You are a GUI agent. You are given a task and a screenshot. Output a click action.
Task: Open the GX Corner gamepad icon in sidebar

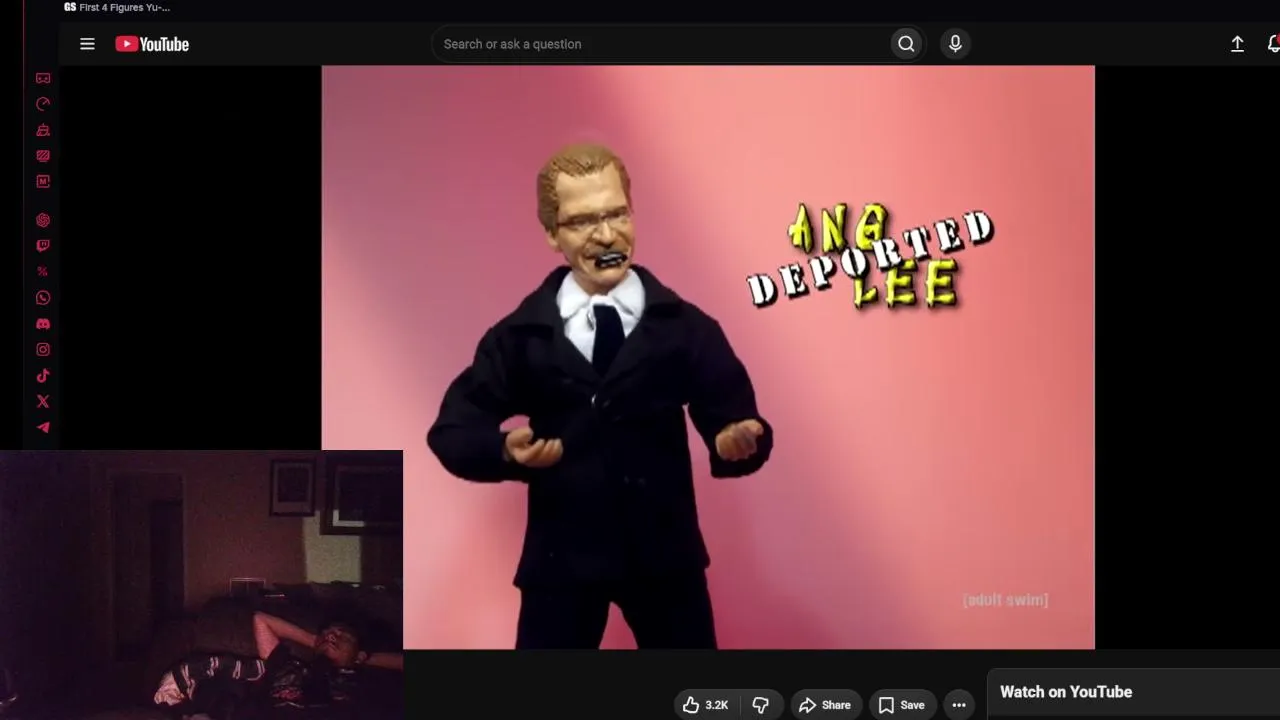coord(43,78)
